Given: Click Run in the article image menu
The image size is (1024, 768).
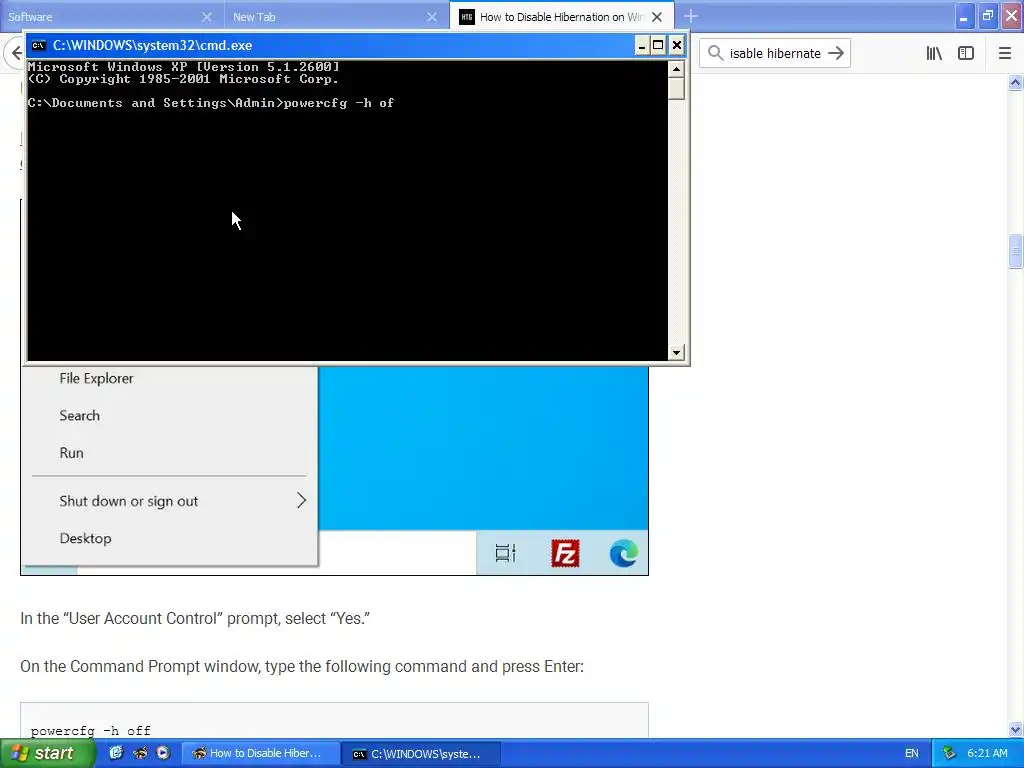Looking at the screenshot, I should [x=71, y=453].
